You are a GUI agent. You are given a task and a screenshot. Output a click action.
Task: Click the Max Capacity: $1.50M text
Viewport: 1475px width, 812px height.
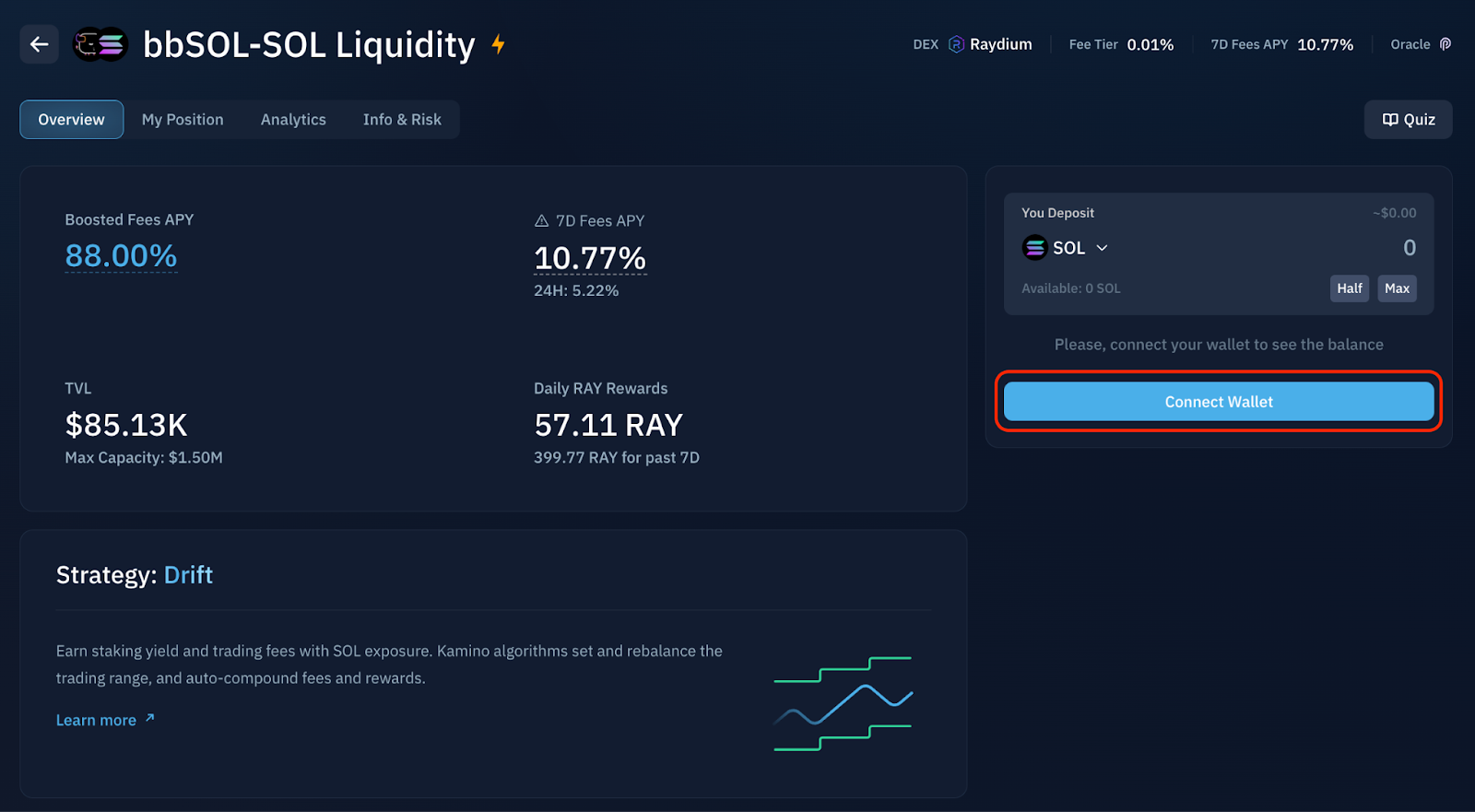[x=144, y=457]
